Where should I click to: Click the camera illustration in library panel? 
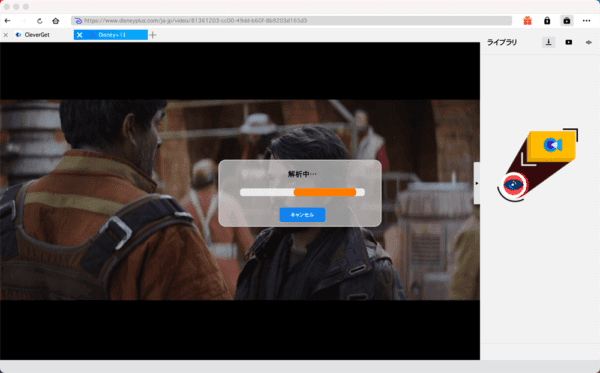click(538, 165)
